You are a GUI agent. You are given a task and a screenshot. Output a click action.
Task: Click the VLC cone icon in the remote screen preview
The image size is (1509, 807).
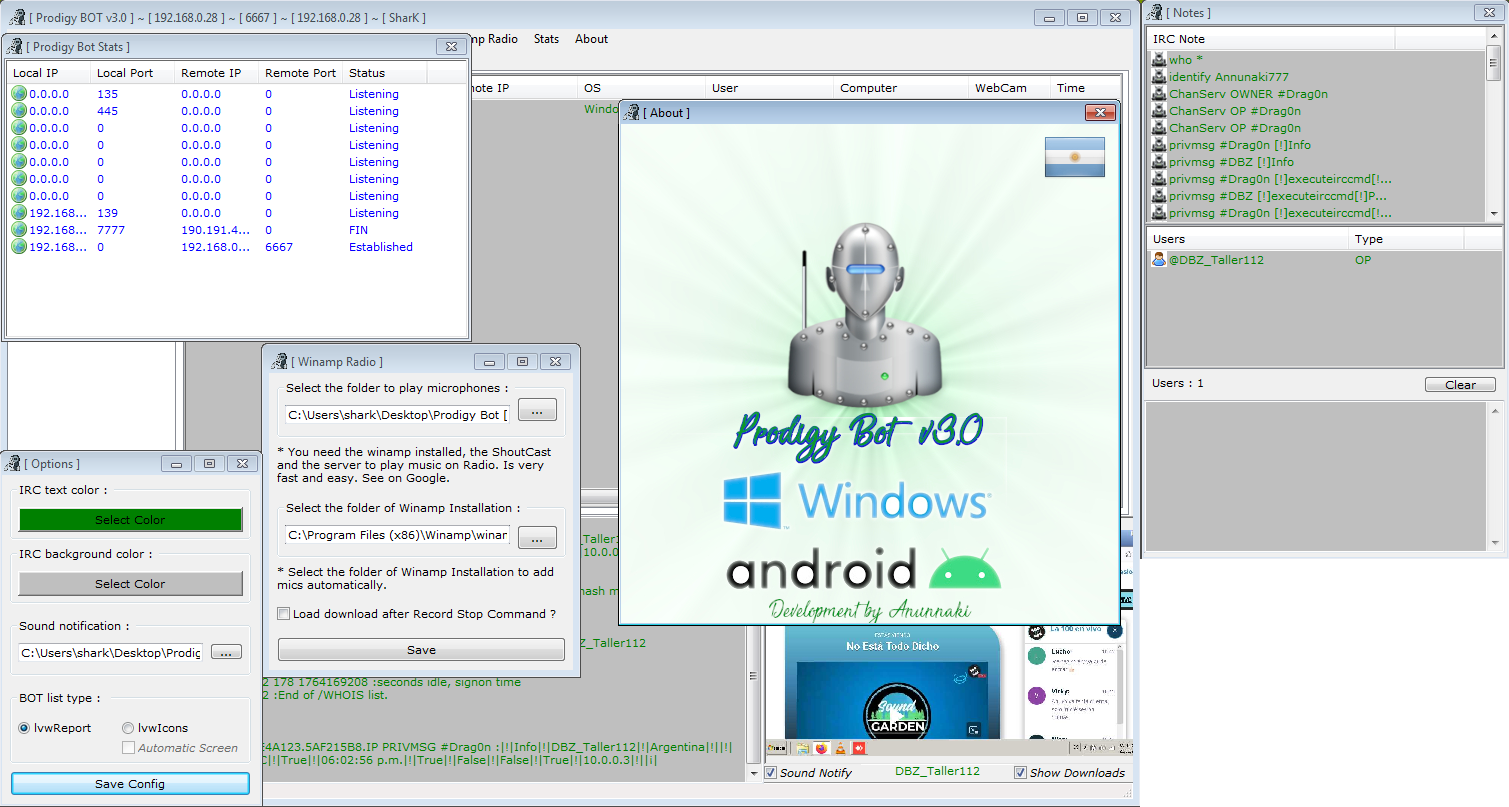click(840, 747)
